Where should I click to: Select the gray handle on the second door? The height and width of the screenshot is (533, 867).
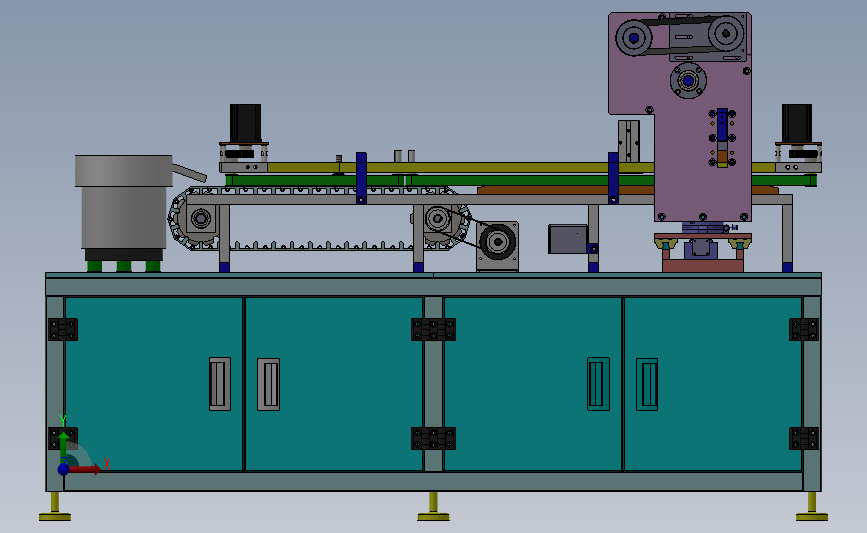268,384
